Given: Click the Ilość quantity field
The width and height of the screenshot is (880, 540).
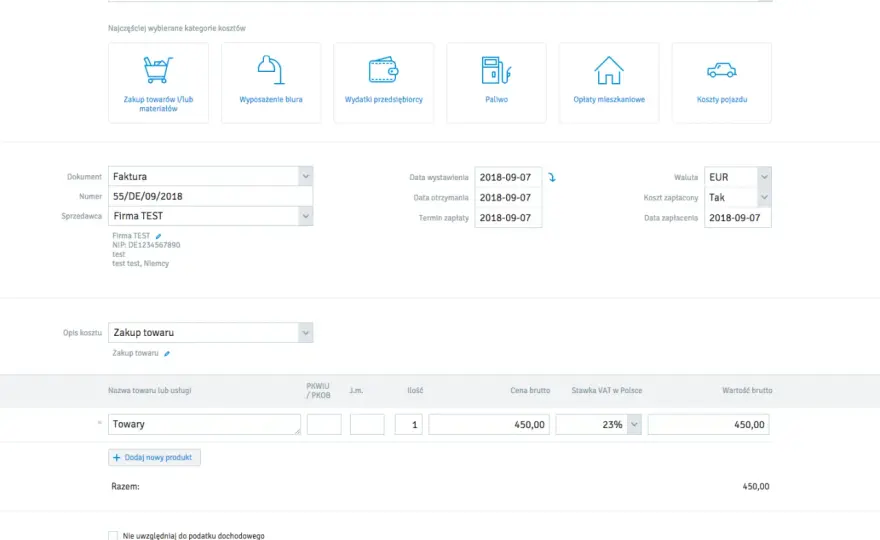Looking at the screenshot, I should point(409,424).
